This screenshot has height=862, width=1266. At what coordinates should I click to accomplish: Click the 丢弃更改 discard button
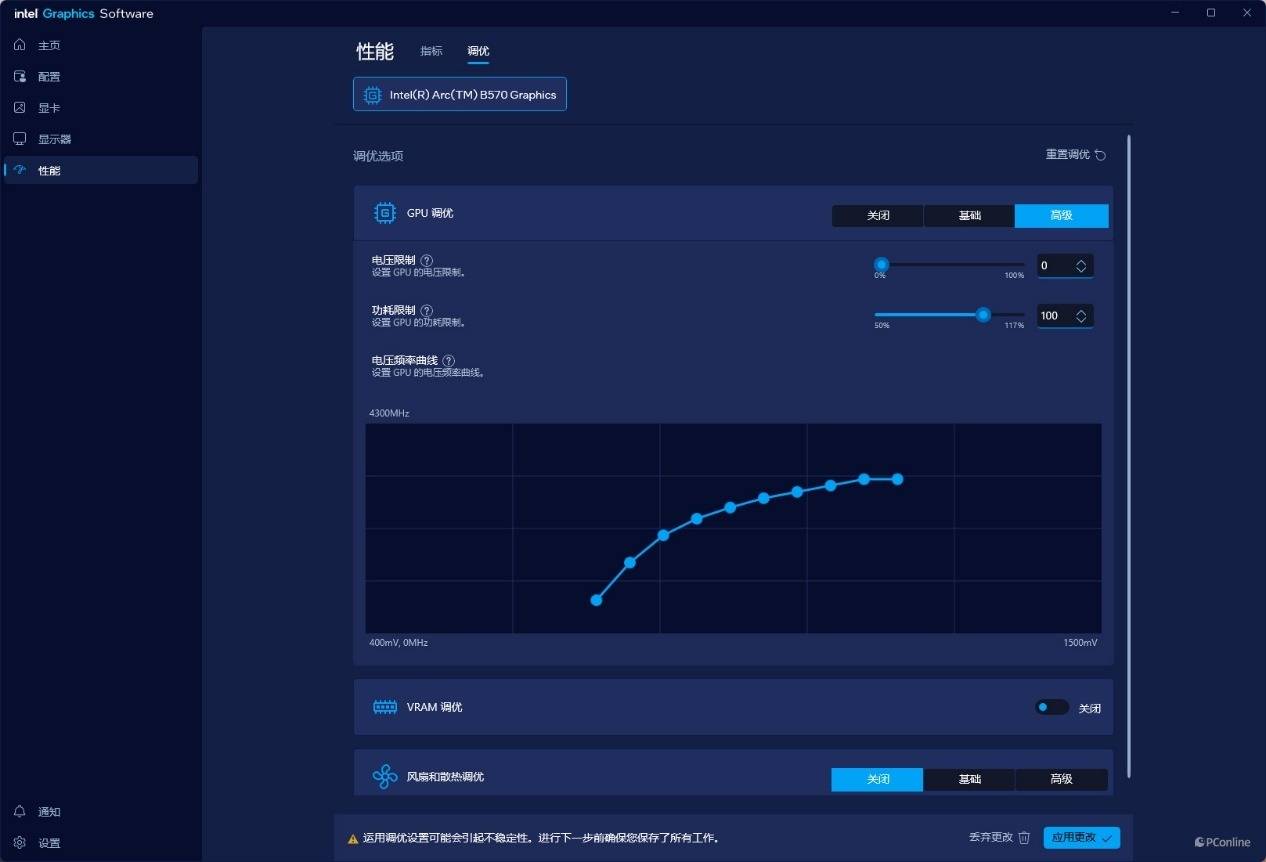[x=999, y=838]
